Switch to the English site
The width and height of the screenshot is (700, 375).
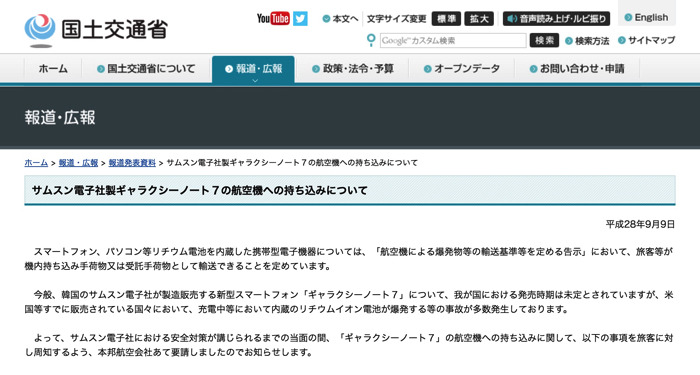tap(646, 17)
